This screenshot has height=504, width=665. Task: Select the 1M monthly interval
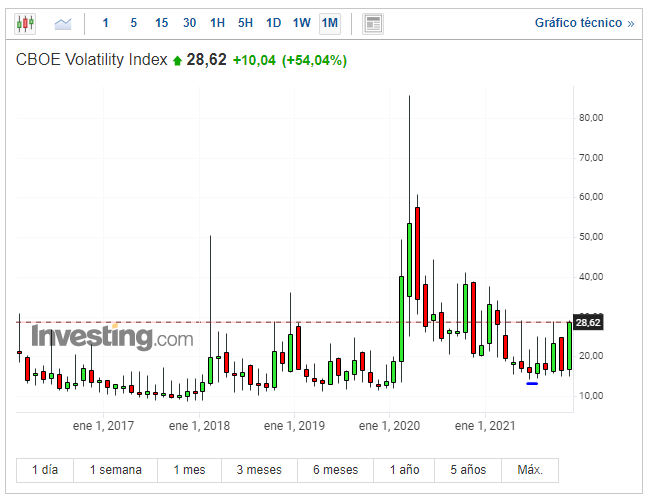tap(330, 23)
